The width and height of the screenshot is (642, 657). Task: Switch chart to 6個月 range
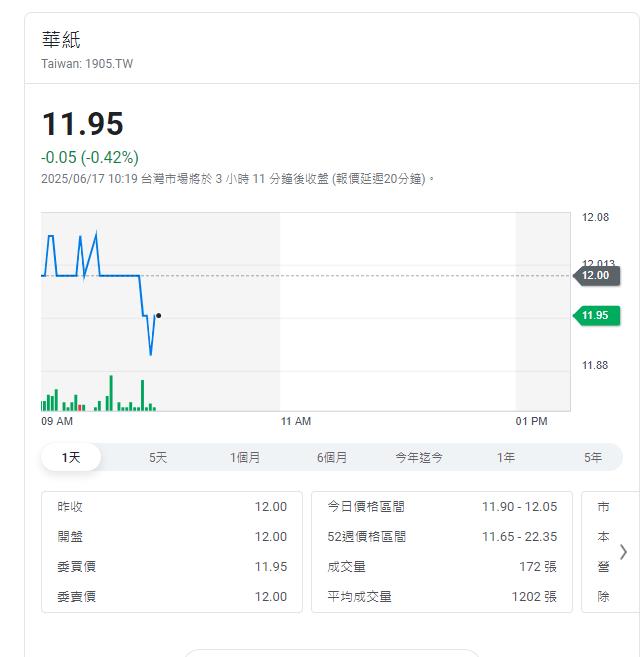coord(332,457)
